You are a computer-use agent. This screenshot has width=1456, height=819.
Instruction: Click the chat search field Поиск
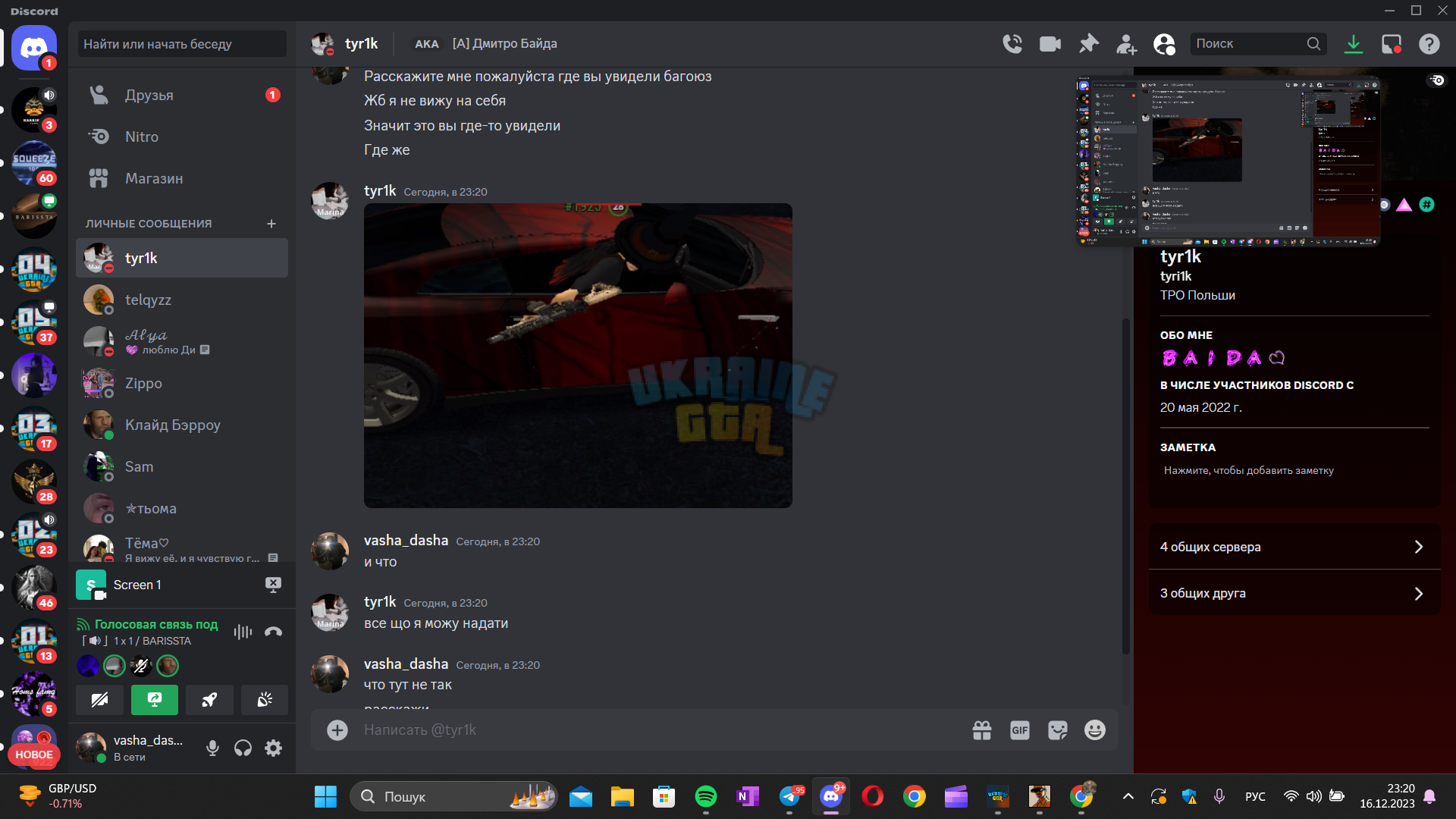(x=1257, y=44)
